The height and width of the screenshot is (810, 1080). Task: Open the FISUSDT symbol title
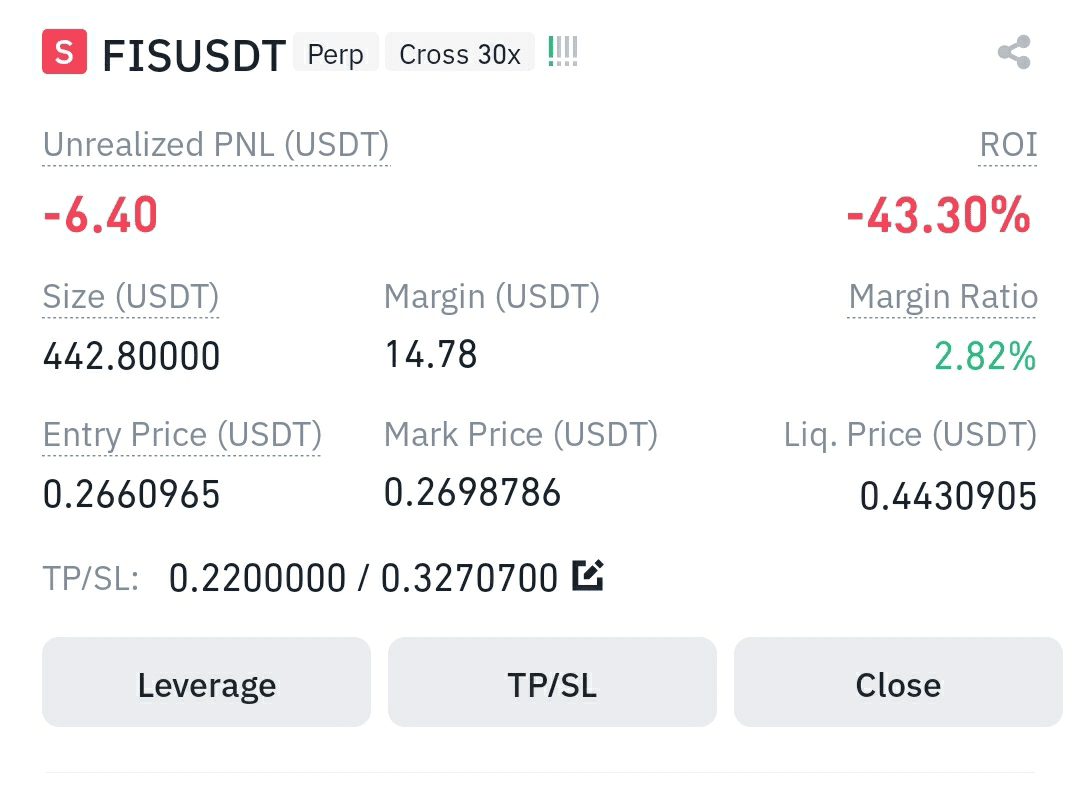point(194,55)
